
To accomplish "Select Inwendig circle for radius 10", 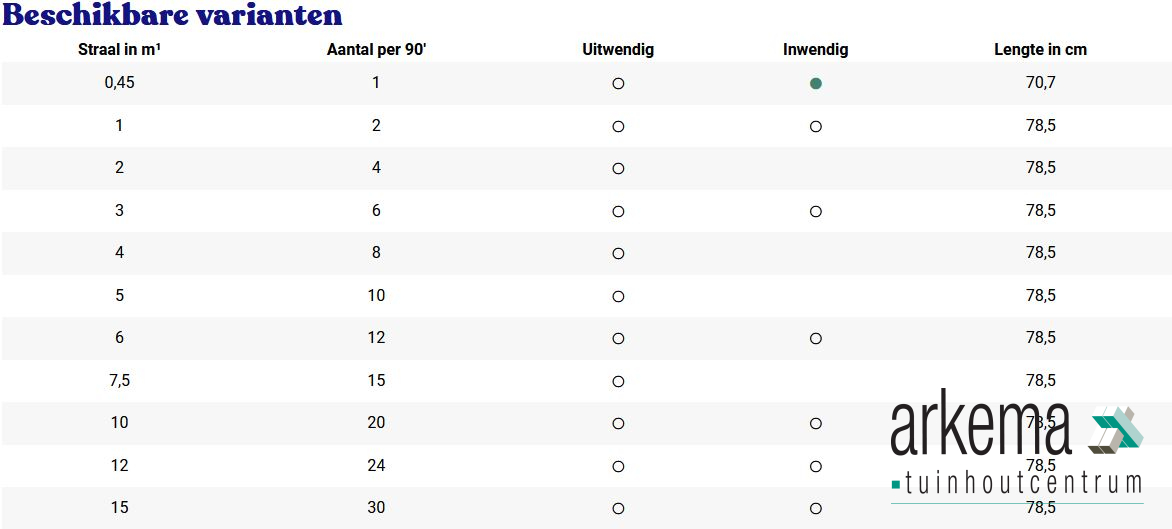I will point(815,424).
